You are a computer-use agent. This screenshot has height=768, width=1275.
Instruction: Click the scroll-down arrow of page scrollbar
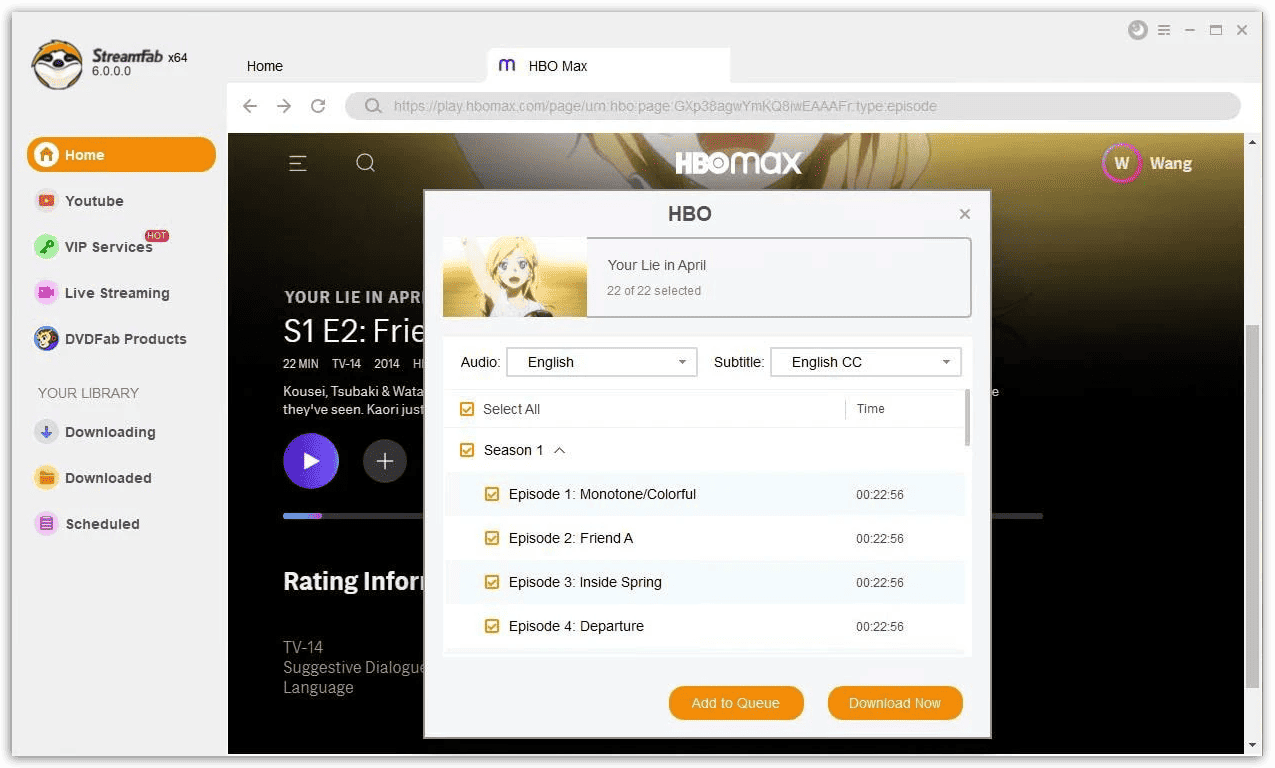click(1254, 745)
